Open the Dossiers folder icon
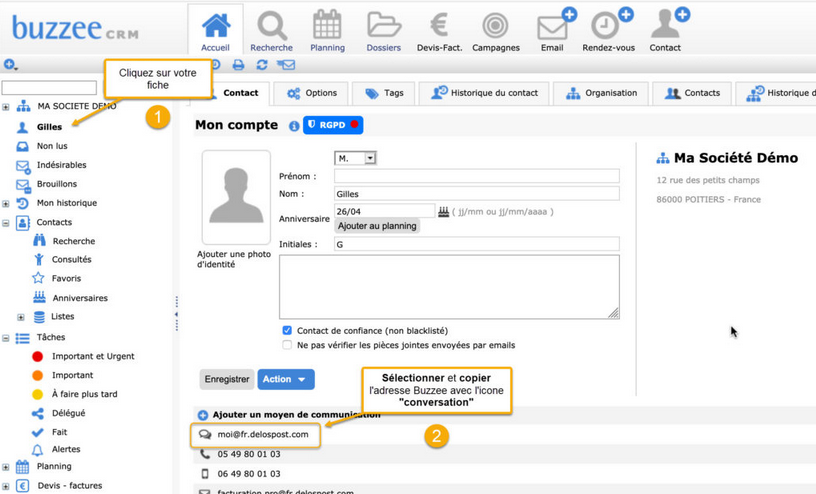 (384, 25)
